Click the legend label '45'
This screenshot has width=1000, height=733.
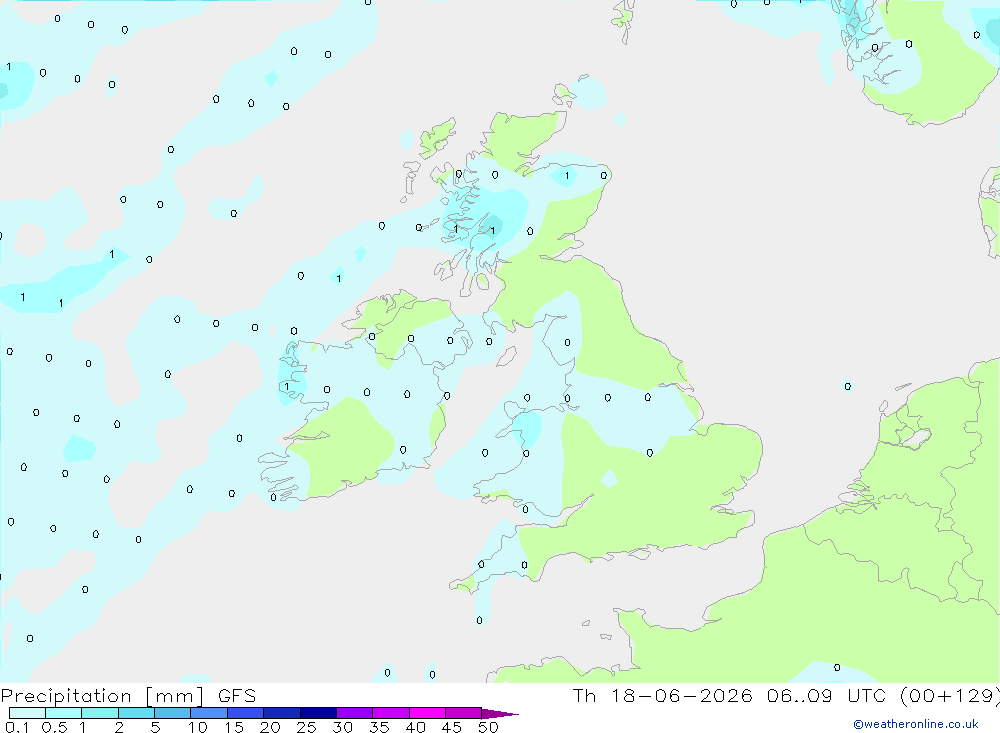452,727
